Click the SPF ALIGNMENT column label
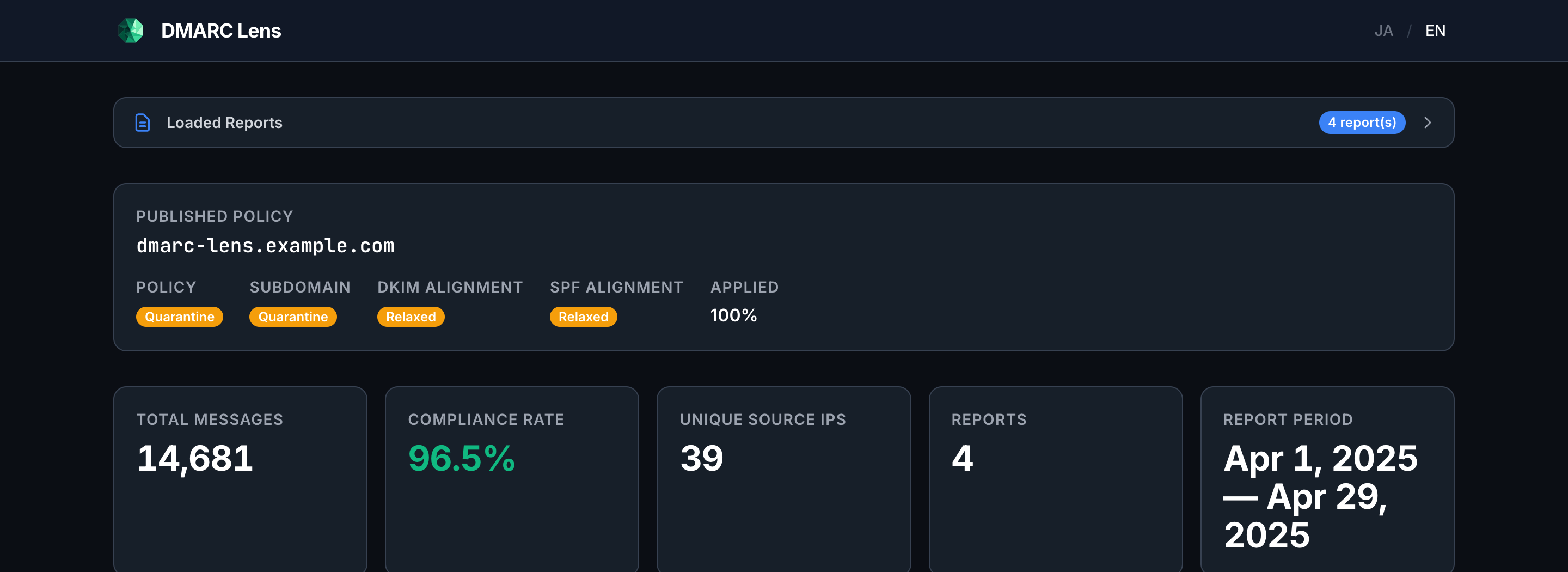This screenshot has height=572, width=1568. click(617, 287)
